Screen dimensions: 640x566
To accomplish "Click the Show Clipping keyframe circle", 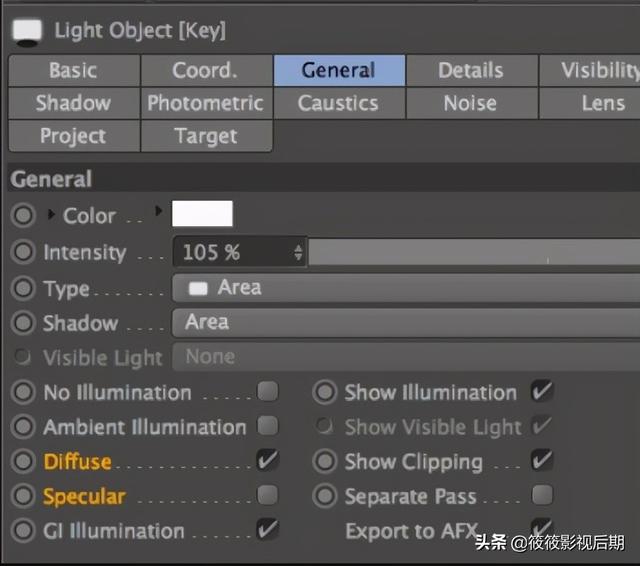I will click(x=325, y=461).
